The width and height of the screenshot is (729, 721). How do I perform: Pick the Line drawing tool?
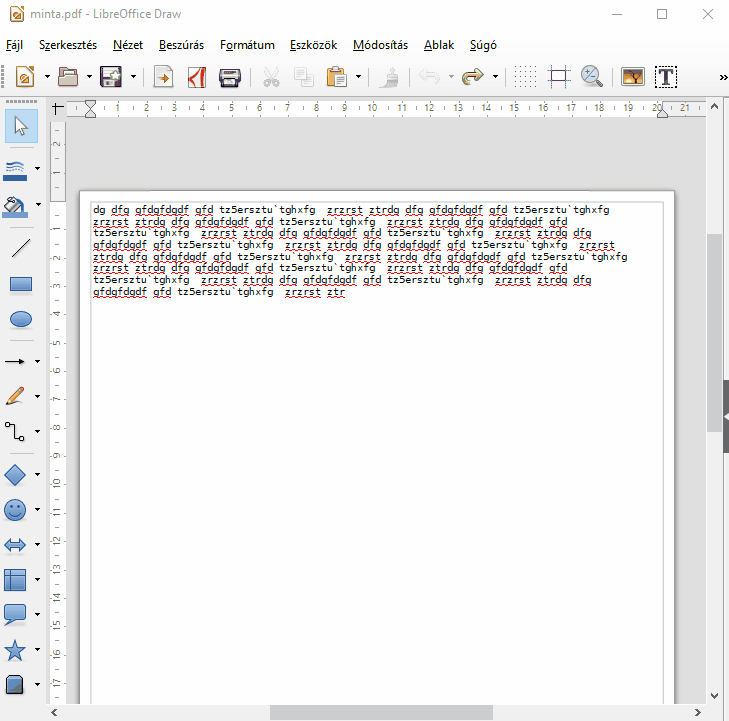[x=21, y=249]
